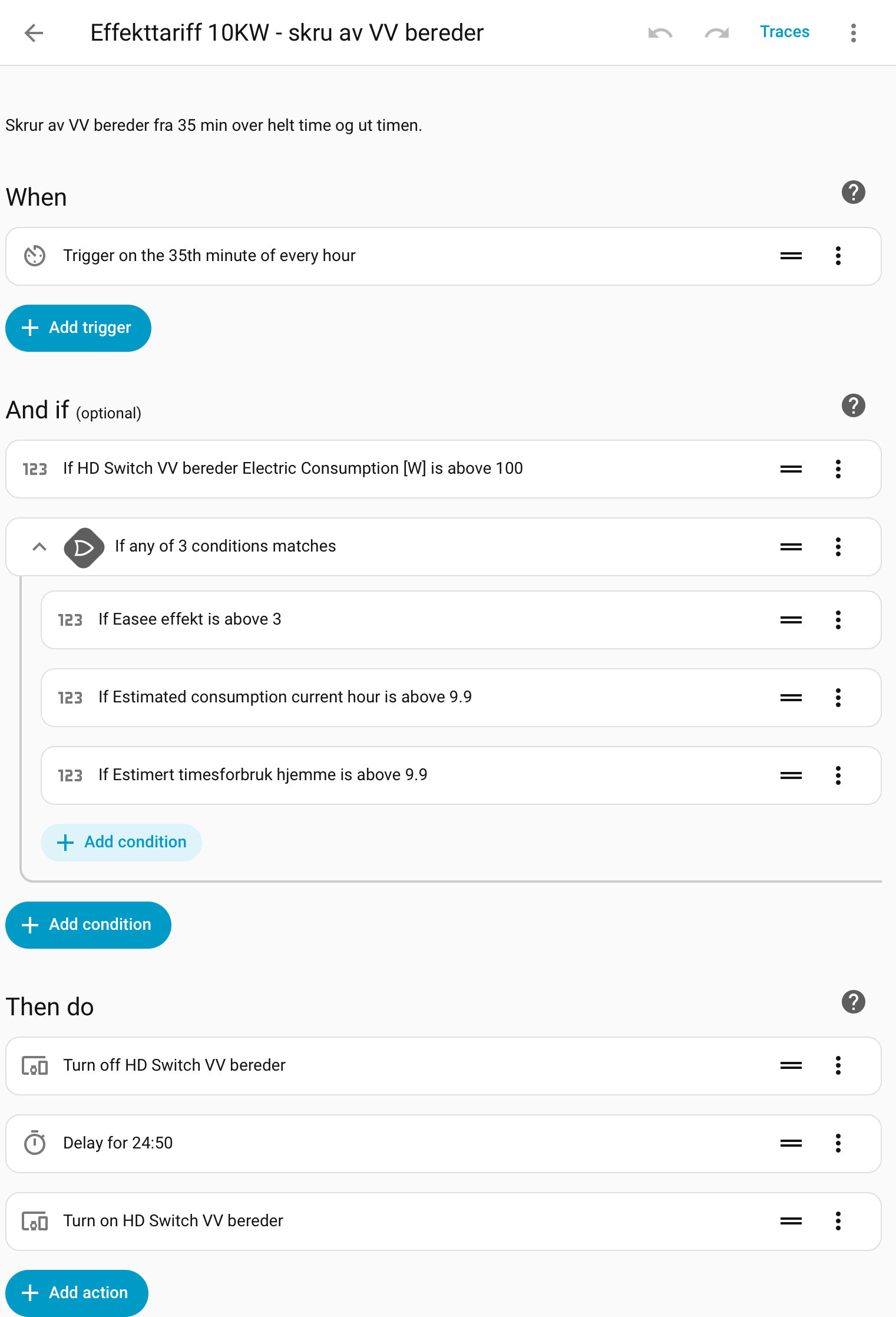Open options for HD Switch consumption condition
This screenshot has height=1317, width=896.
click(x=838, y=469)
